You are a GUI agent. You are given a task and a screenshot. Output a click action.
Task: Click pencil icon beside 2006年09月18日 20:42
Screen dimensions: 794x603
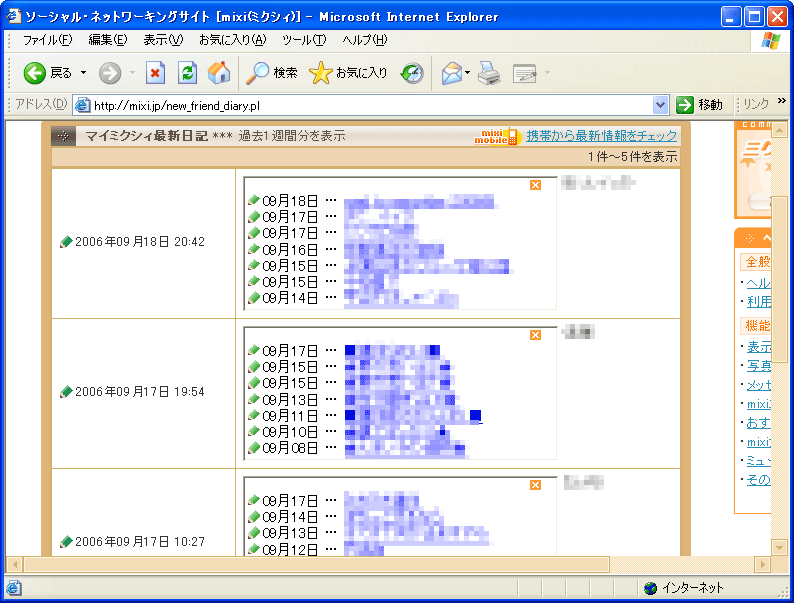66,242
